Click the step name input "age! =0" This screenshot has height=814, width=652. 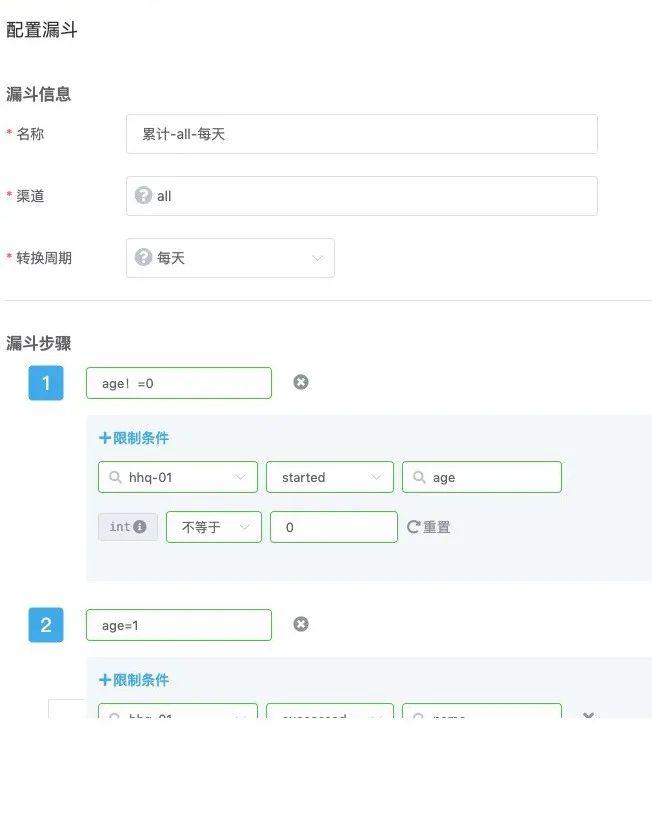tap(178, 382)
